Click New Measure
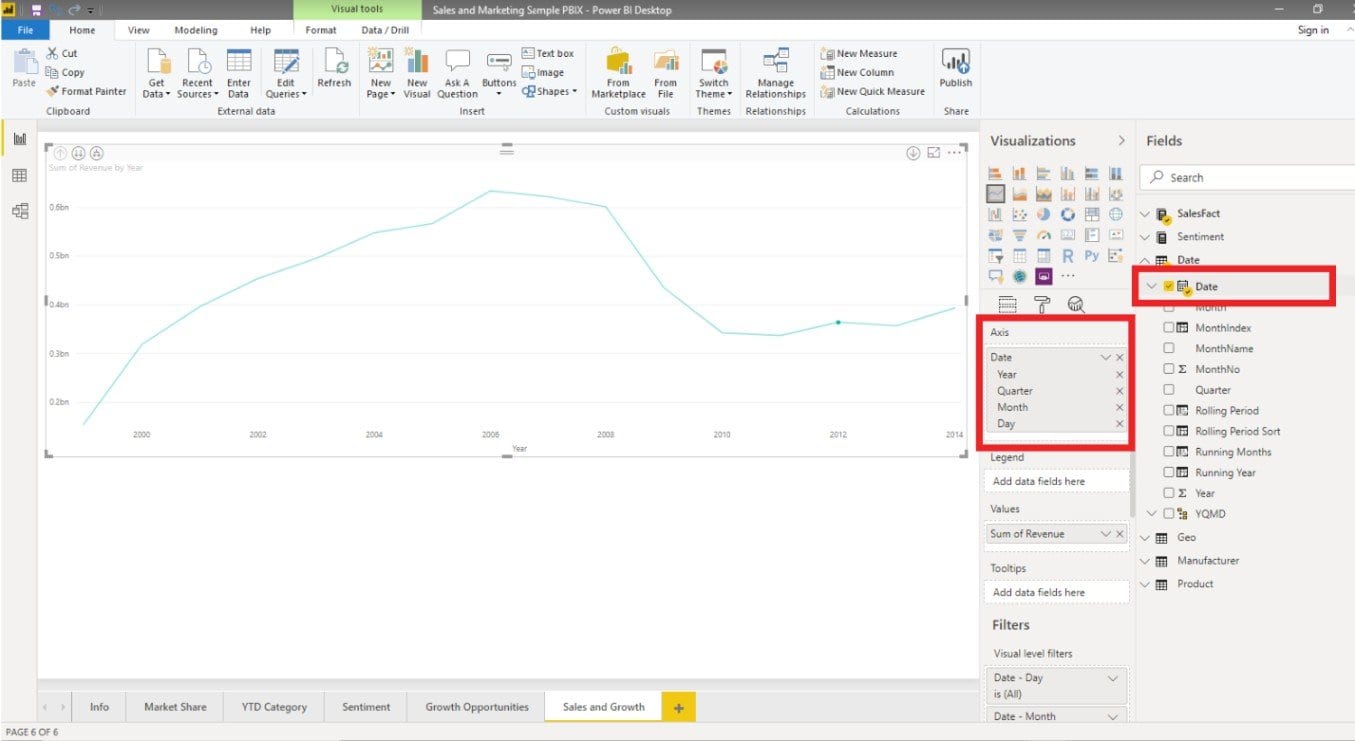 (859, 53)
